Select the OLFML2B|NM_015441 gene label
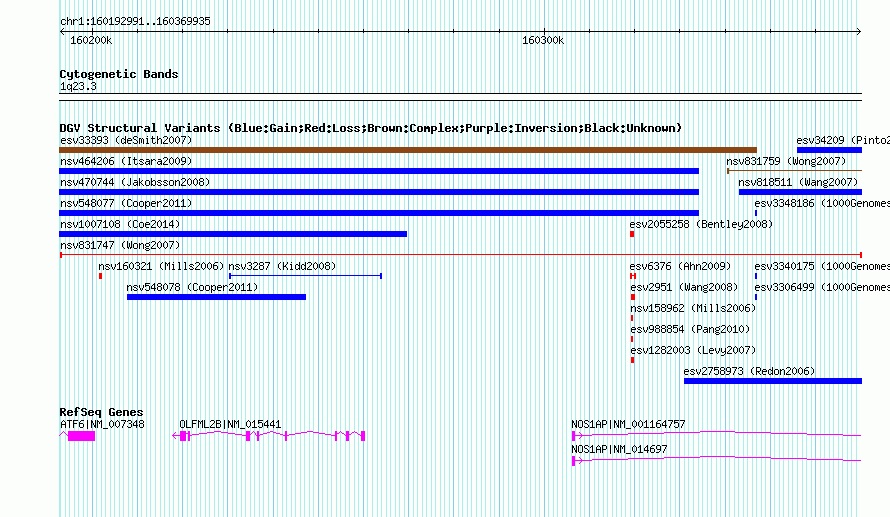This screenshot has height=517, width=890. 230,424
